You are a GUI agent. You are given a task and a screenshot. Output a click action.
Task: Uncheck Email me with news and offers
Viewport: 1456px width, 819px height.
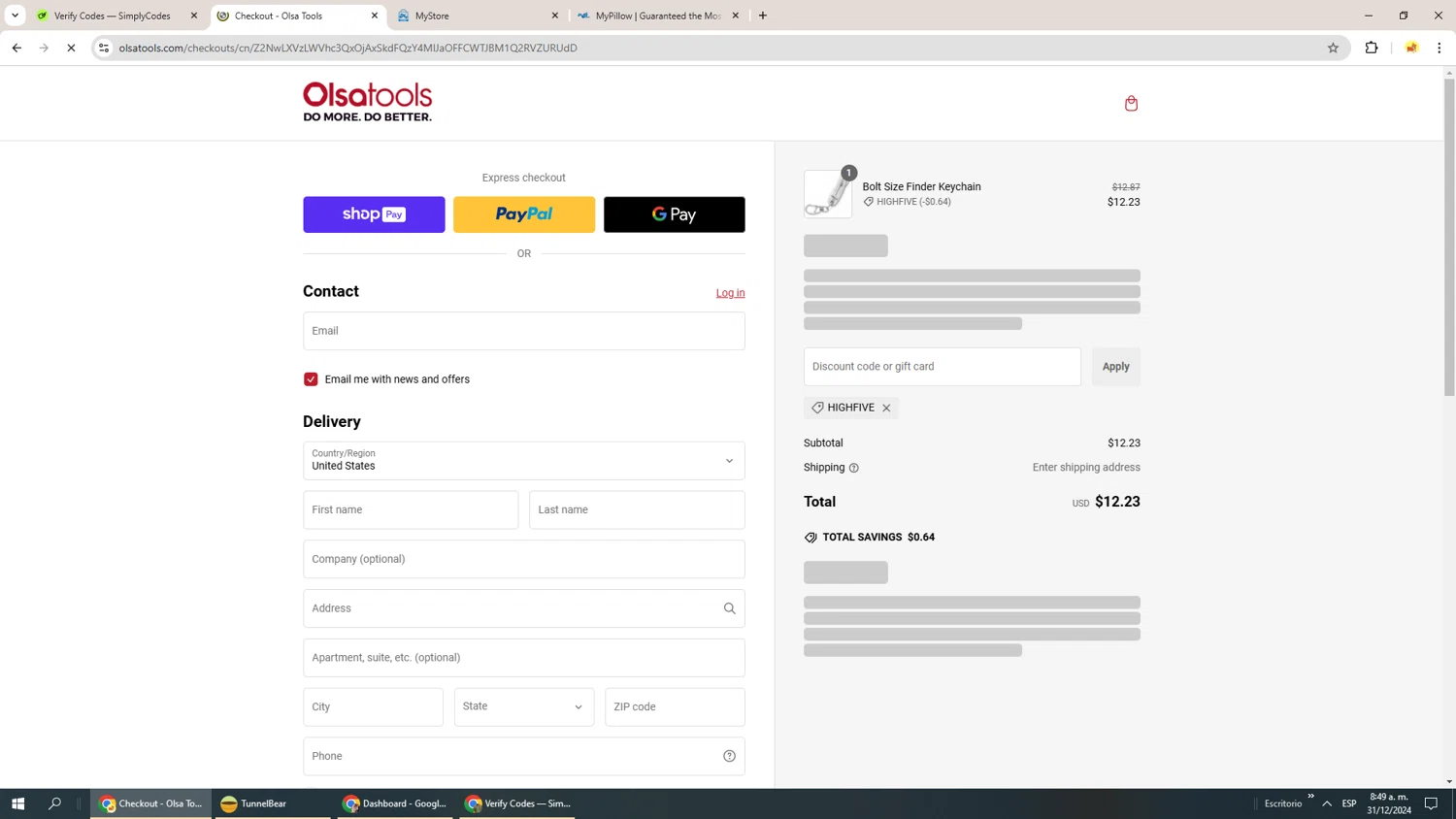(311, 379)
